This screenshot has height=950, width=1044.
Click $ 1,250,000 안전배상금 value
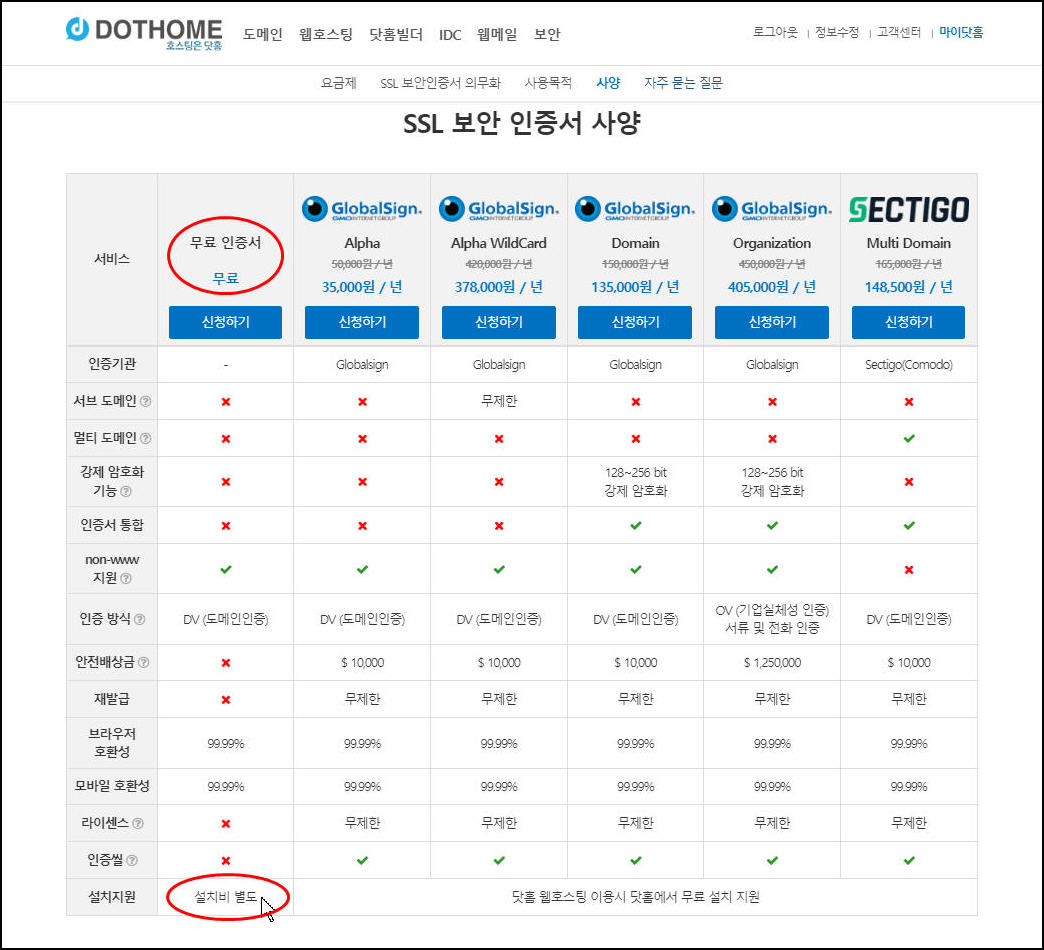[x=772, y=662]
